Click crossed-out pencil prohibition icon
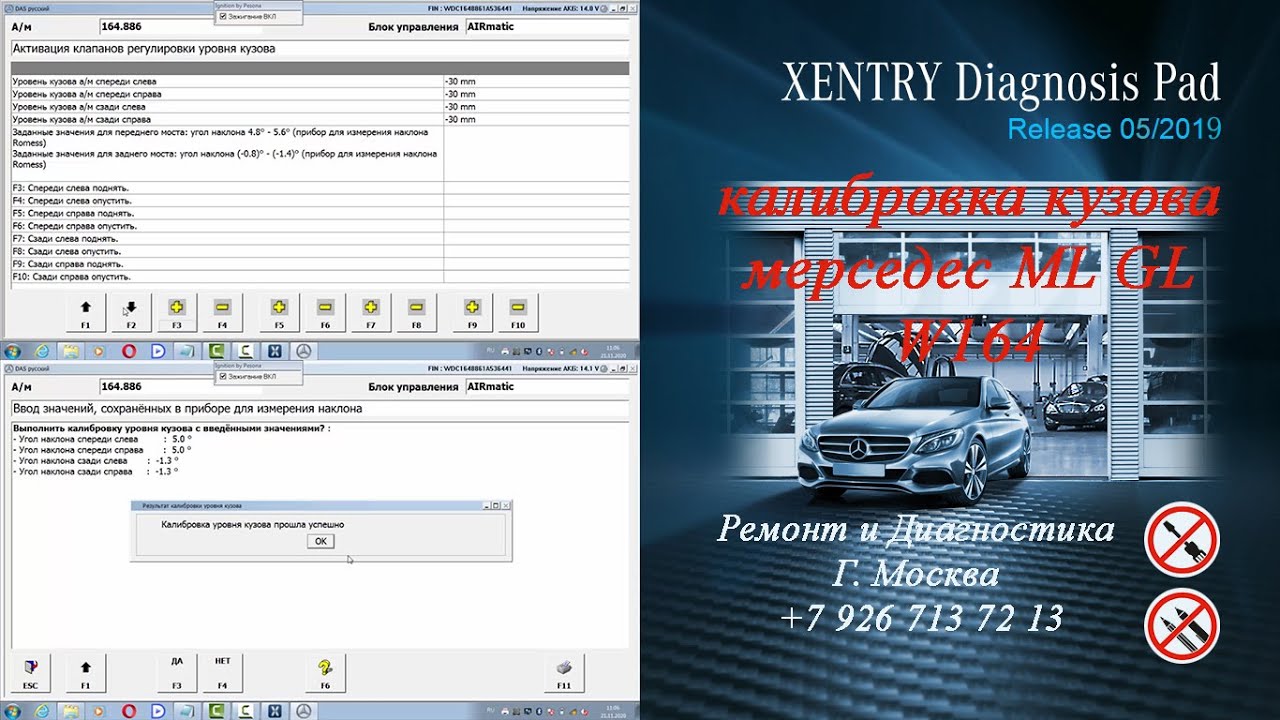This screenshot has height=720, width=1280. pyautogui.click(x=1182, y=626)
